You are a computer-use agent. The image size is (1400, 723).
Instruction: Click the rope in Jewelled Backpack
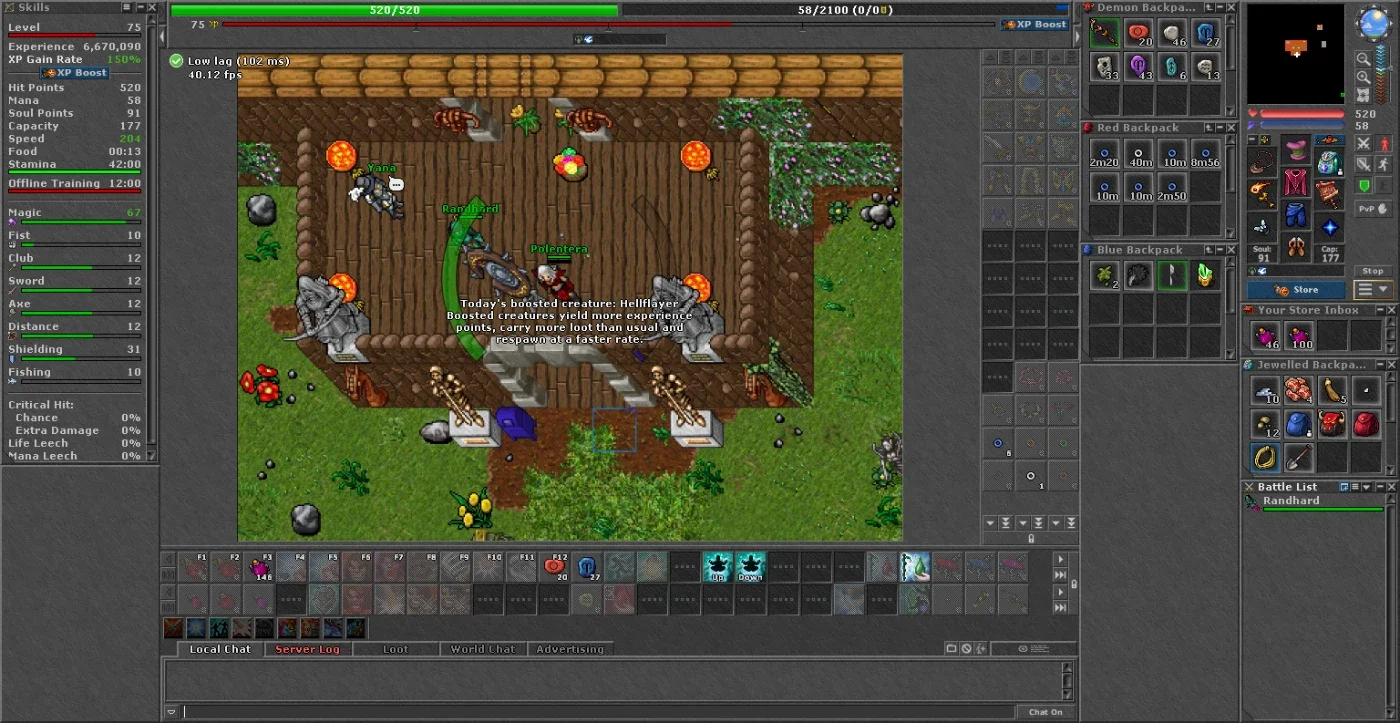coord(1264,457)
